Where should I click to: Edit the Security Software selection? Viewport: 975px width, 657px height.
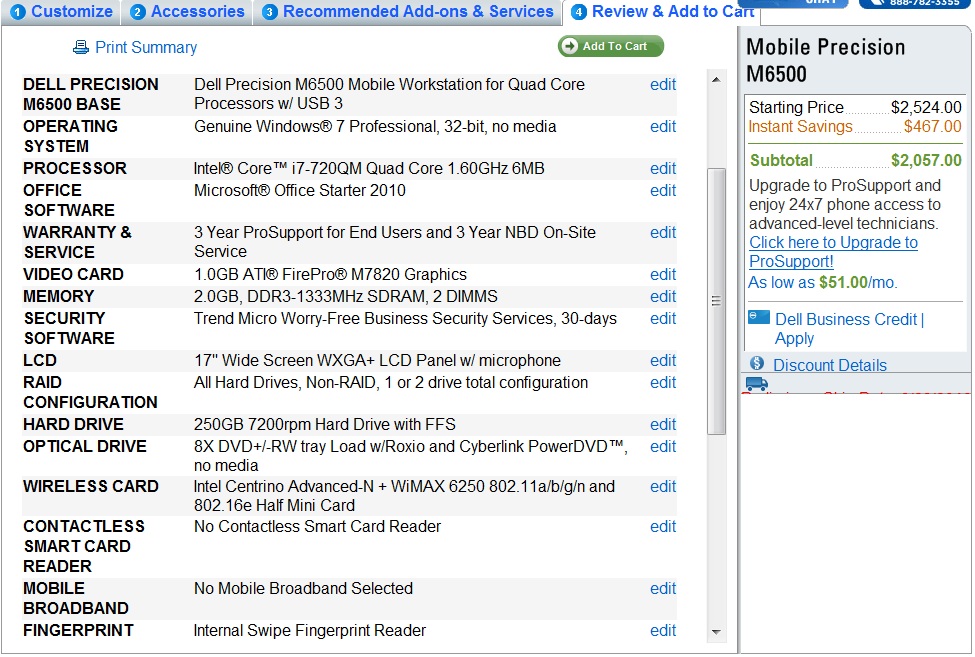click(x=663, y=319)
